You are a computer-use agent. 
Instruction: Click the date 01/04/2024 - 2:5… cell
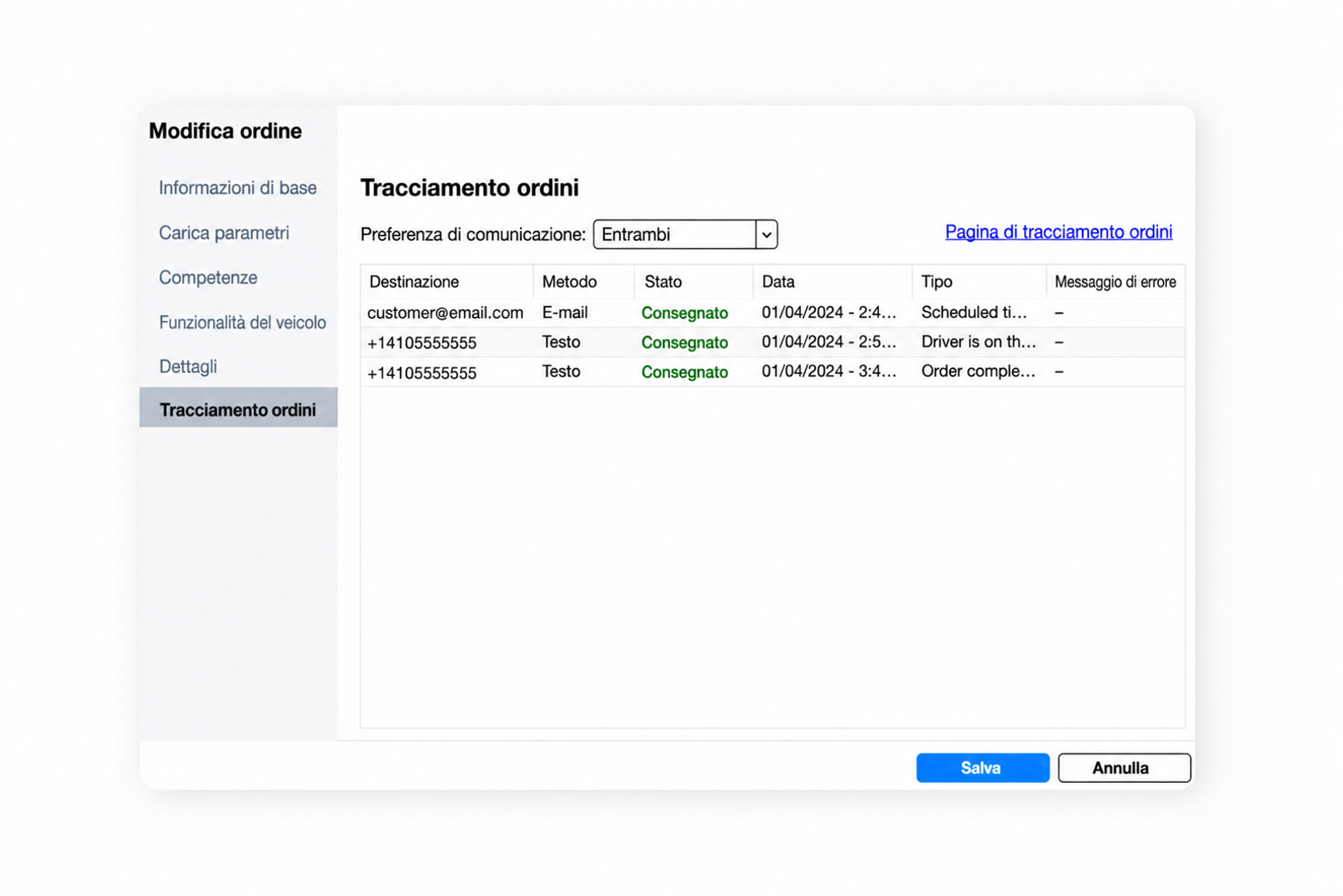[x=829, y=342]
